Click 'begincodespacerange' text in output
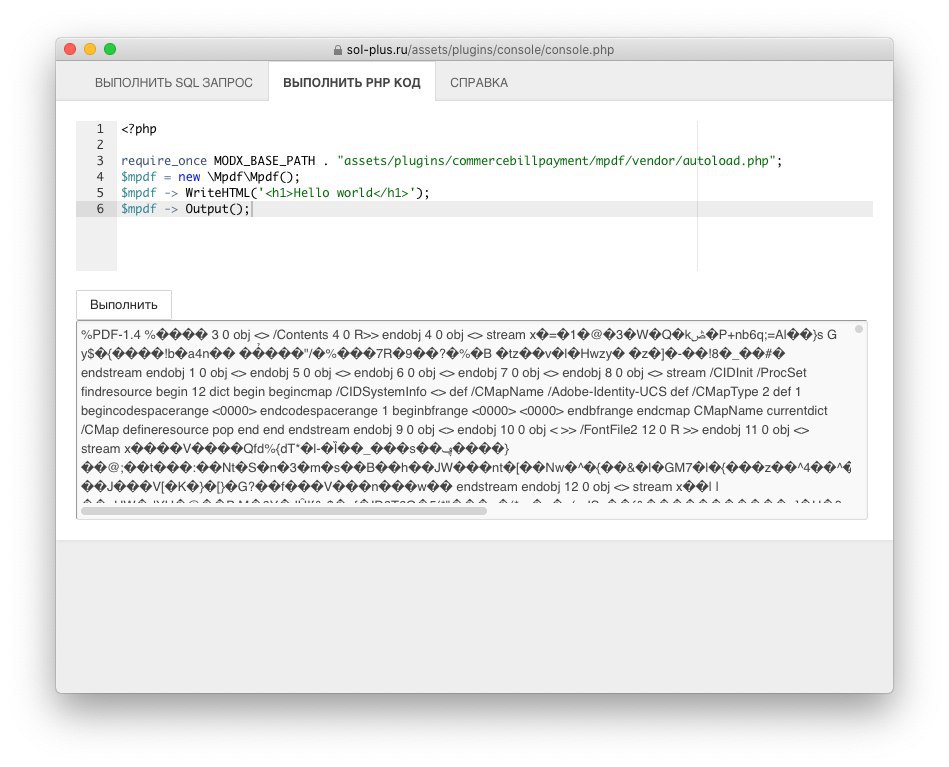Viewport: 949px width, 767px height. (x=145, y=411)
